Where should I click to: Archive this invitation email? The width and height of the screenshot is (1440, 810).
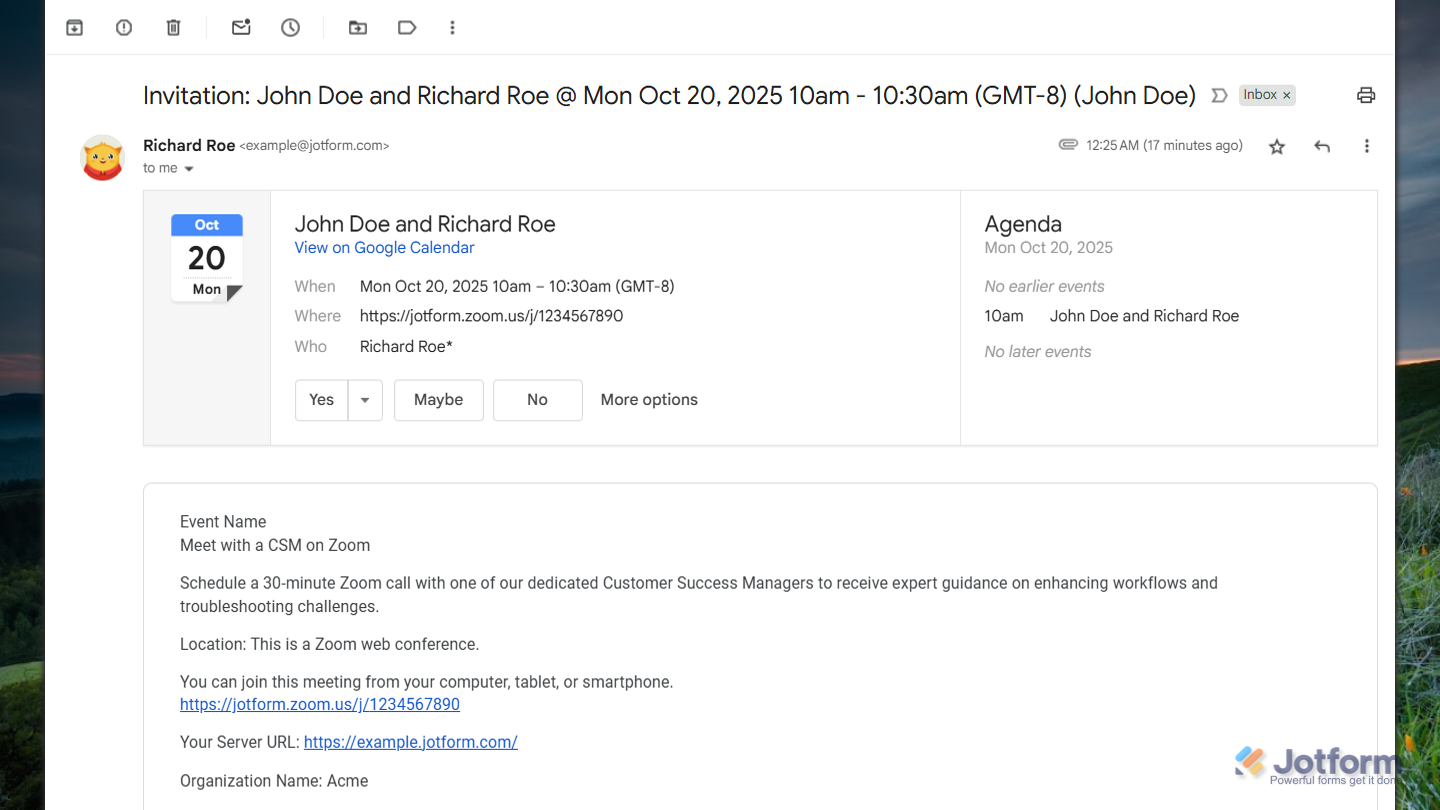[x=74, y=27]
